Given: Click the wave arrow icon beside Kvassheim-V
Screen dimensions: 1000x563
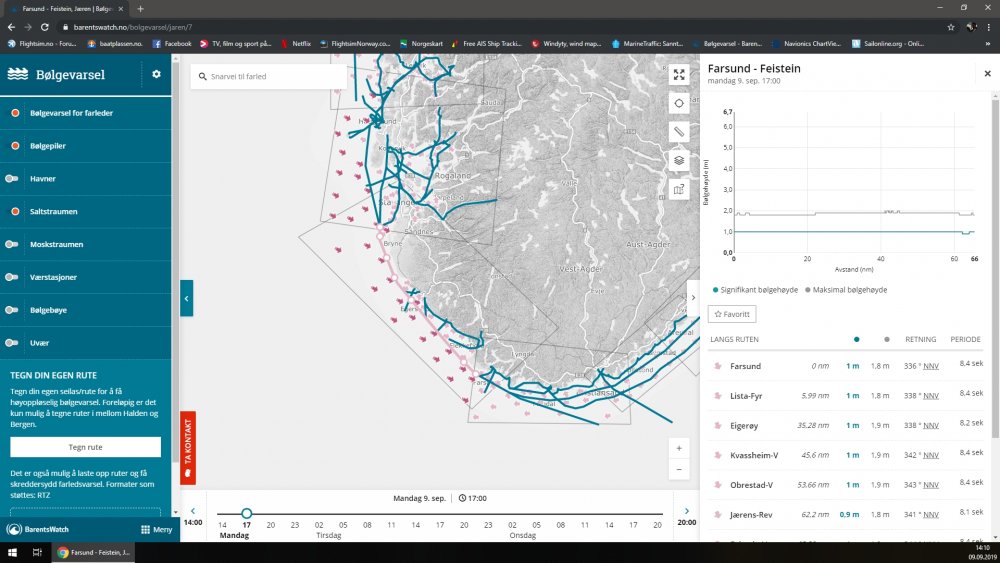Looking at the screenshot, I should pos(717,455).
